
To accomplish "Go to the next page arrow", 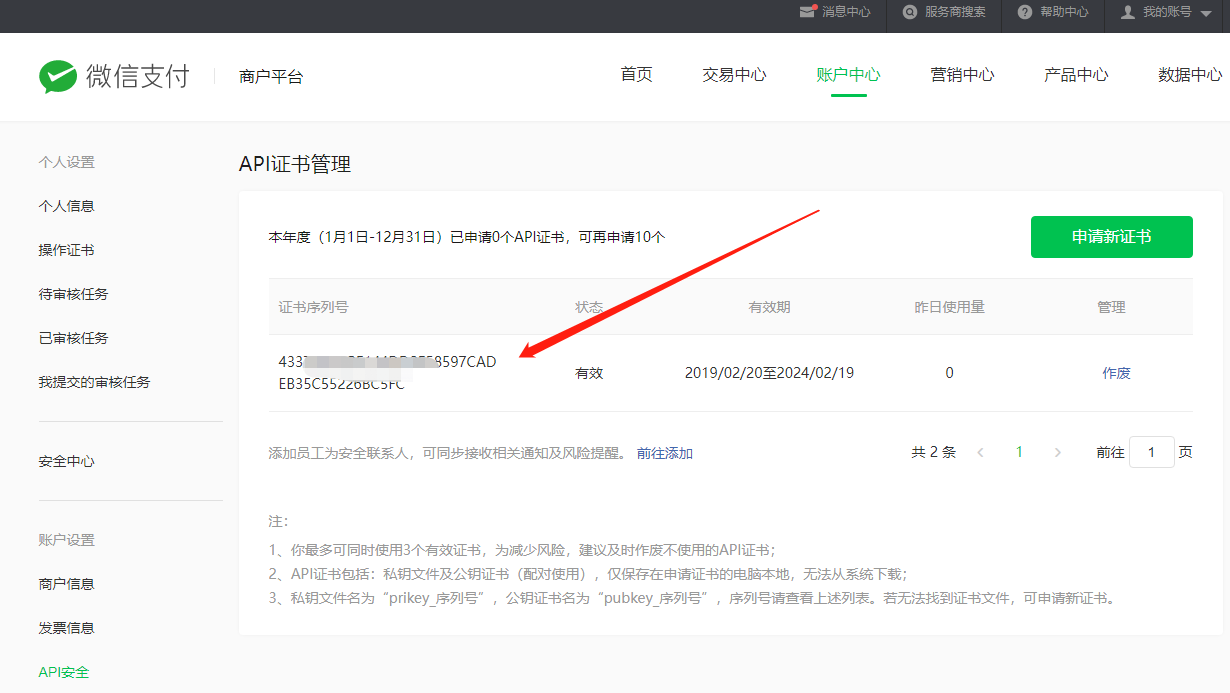I will pos(1058,453).
